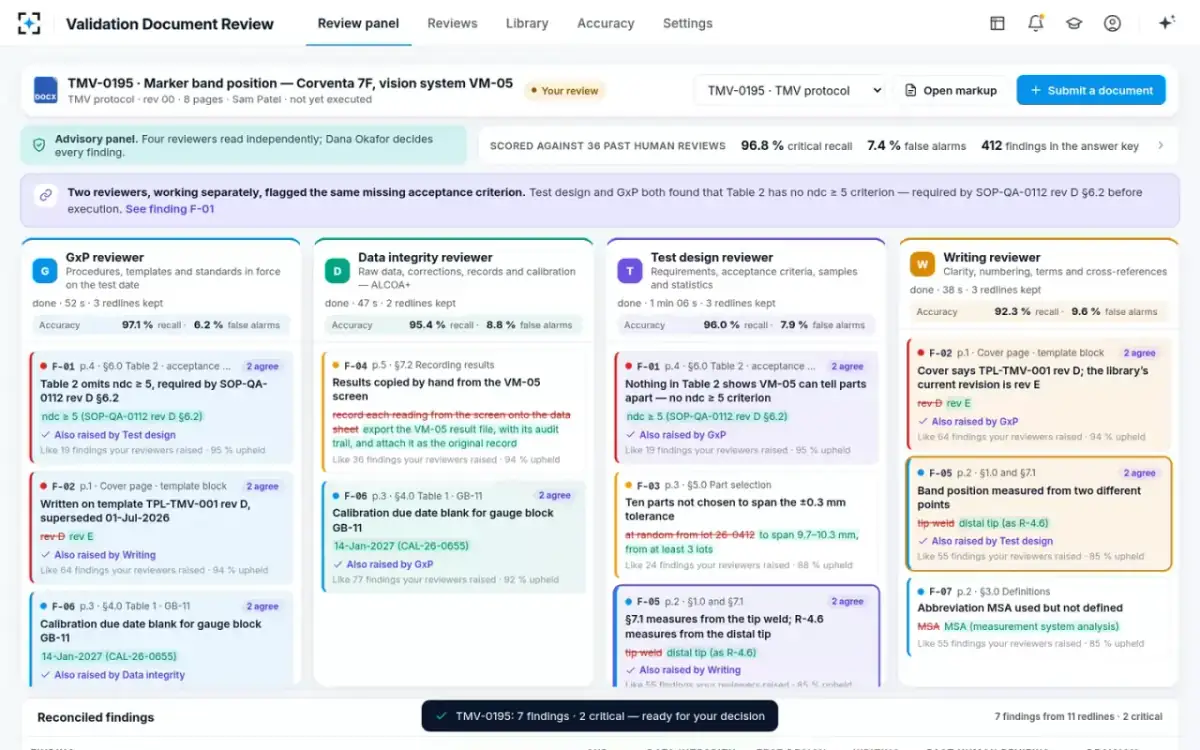Viewport: 1200px width, 750px height.
Task: Click the 'Reconciled findings' heading
Action: (96, 717)
